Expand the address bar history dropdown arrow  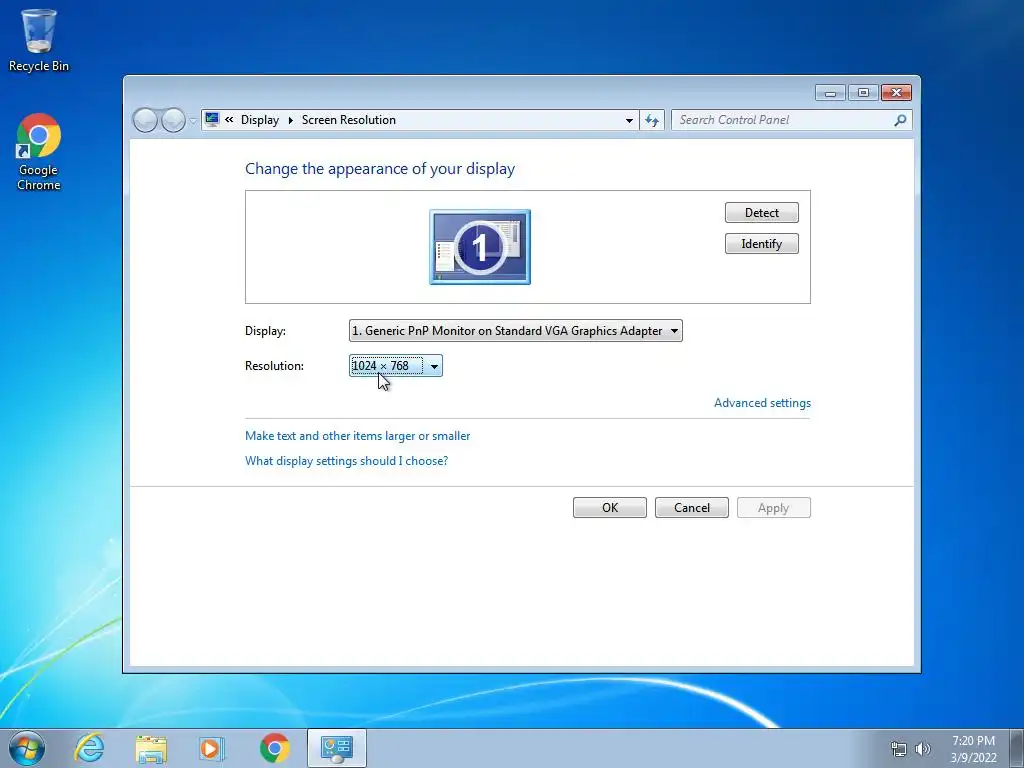pos(629,120)
